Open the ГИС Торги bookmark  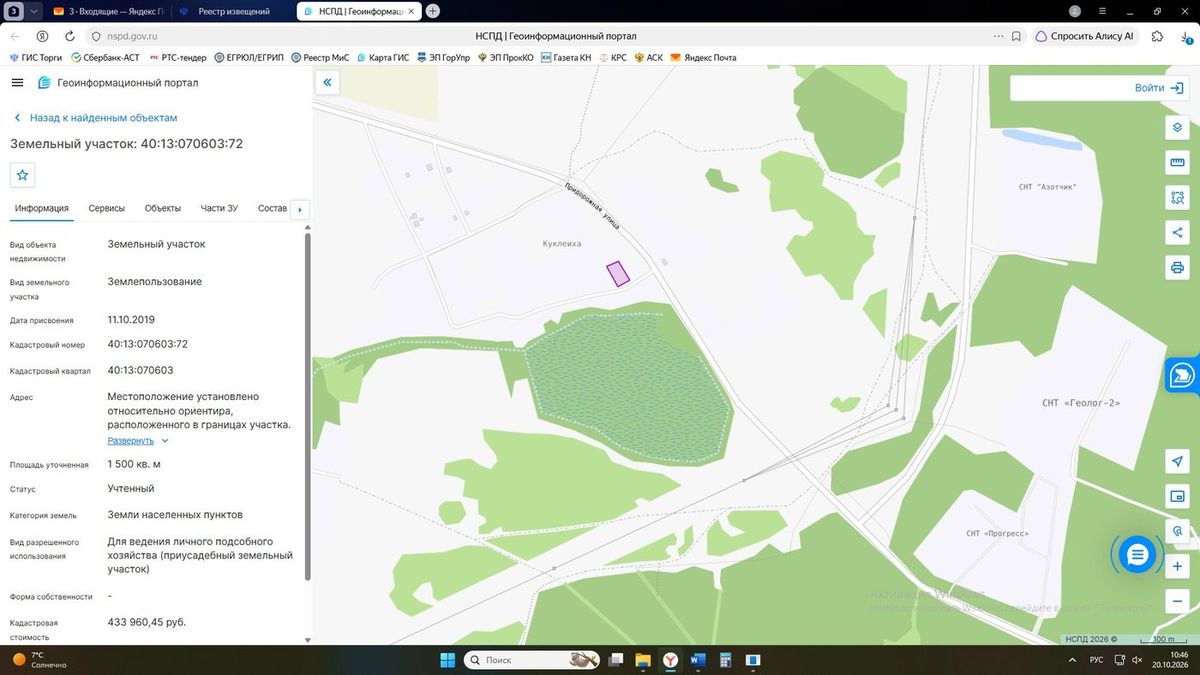tap(37, 58)
